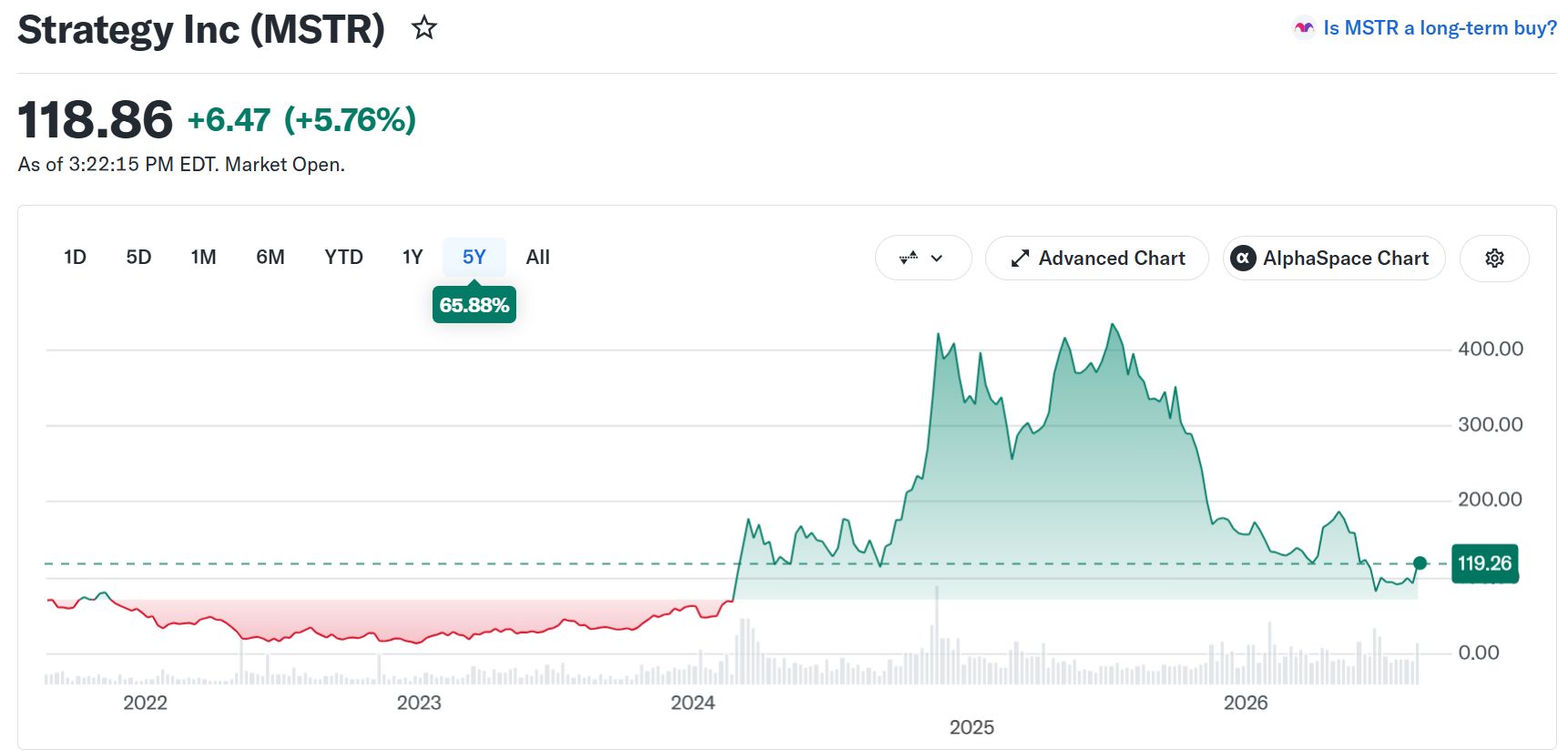Choose the YTD range

click(x=343, y=258)
